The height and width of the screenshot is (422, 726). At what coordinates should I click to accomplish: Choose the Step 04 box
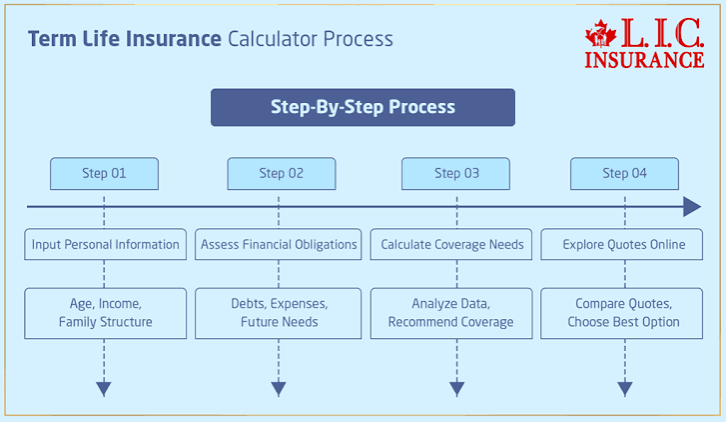click(624, 174)
